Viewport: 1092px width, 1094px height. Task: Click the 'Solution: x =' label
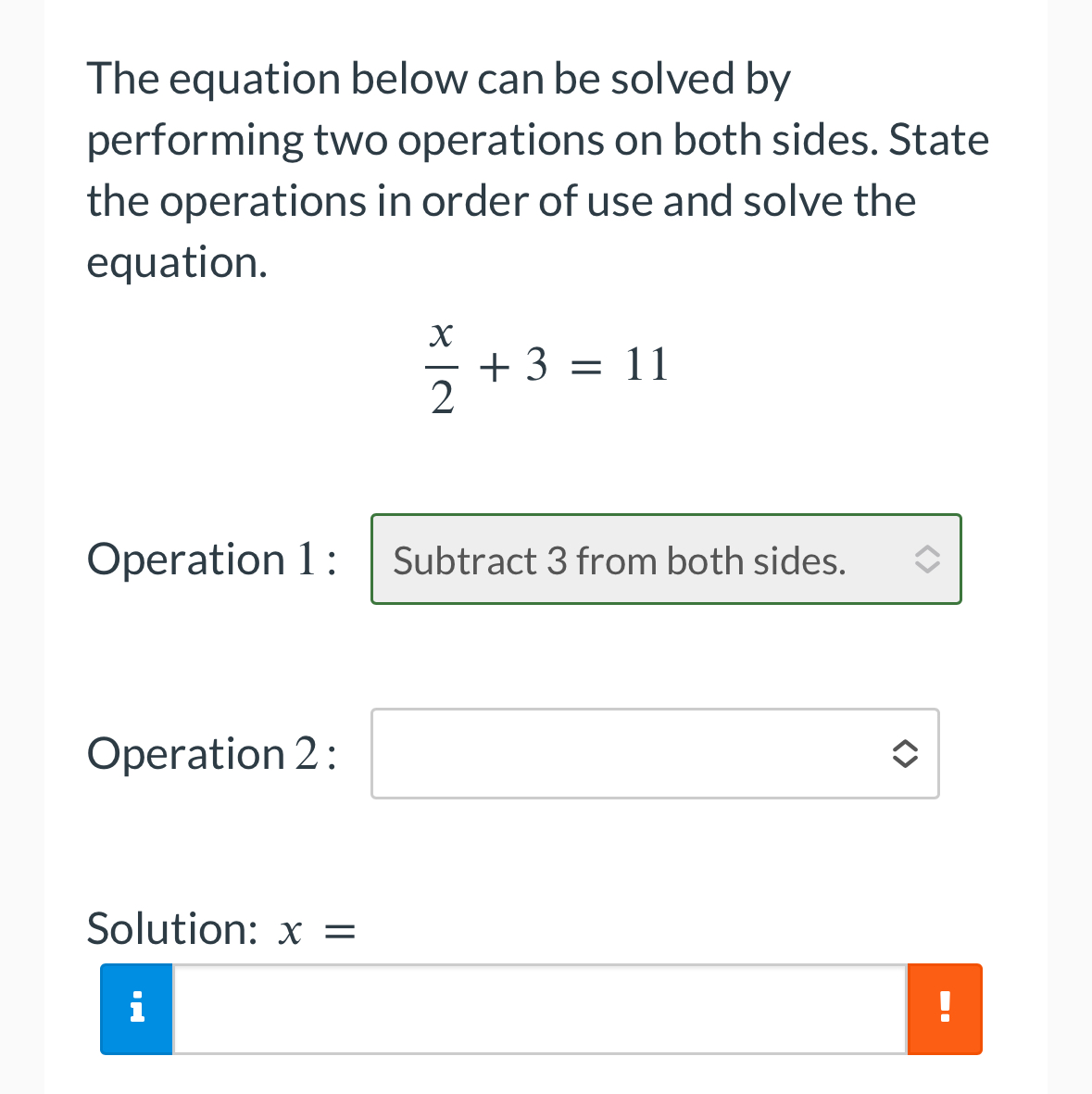coord(221,928)
